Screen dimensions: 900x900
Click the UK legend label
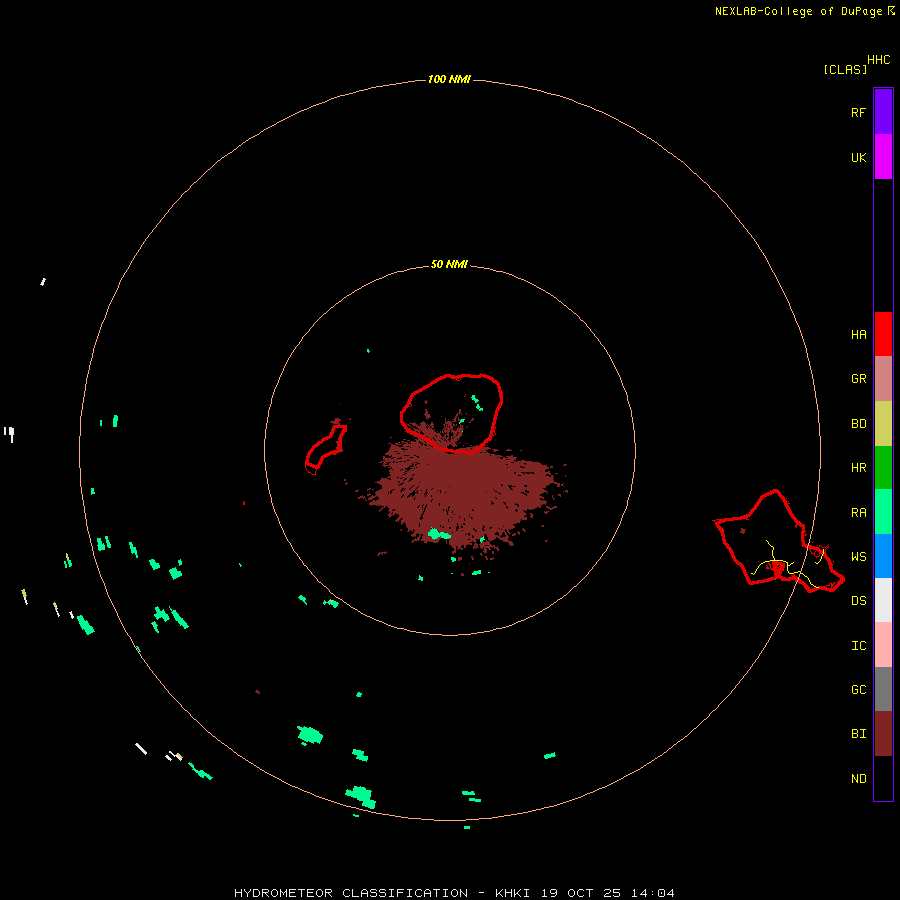[x=858, y=157]
